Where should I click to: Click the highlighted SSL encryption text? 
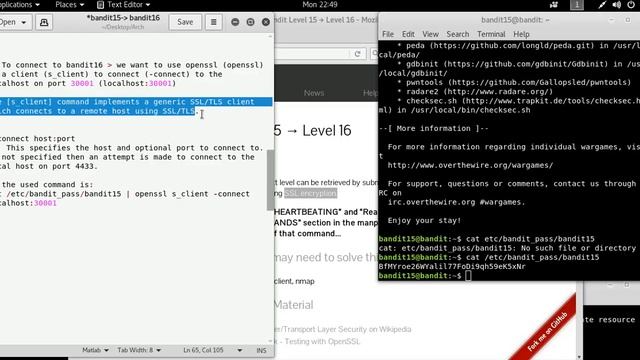[x=311, y=193]
